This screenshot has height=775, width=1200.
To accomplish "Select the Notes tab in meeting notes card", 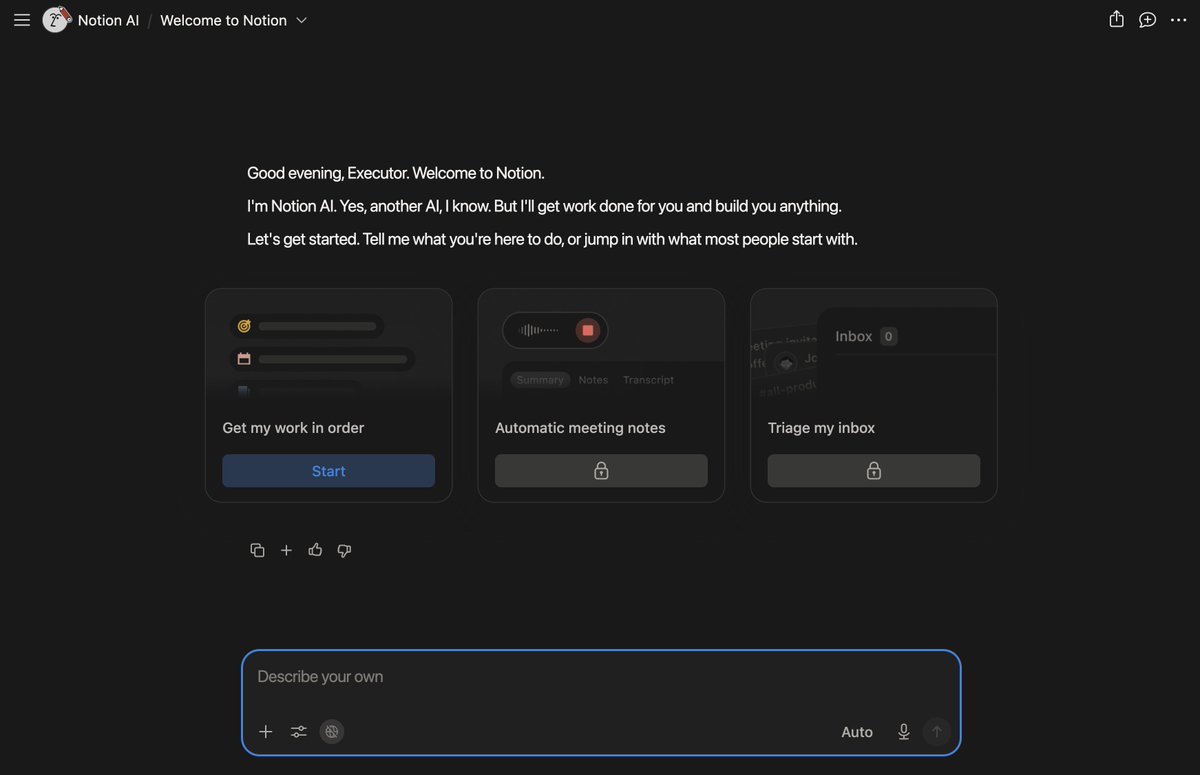I will pos(593,380).
